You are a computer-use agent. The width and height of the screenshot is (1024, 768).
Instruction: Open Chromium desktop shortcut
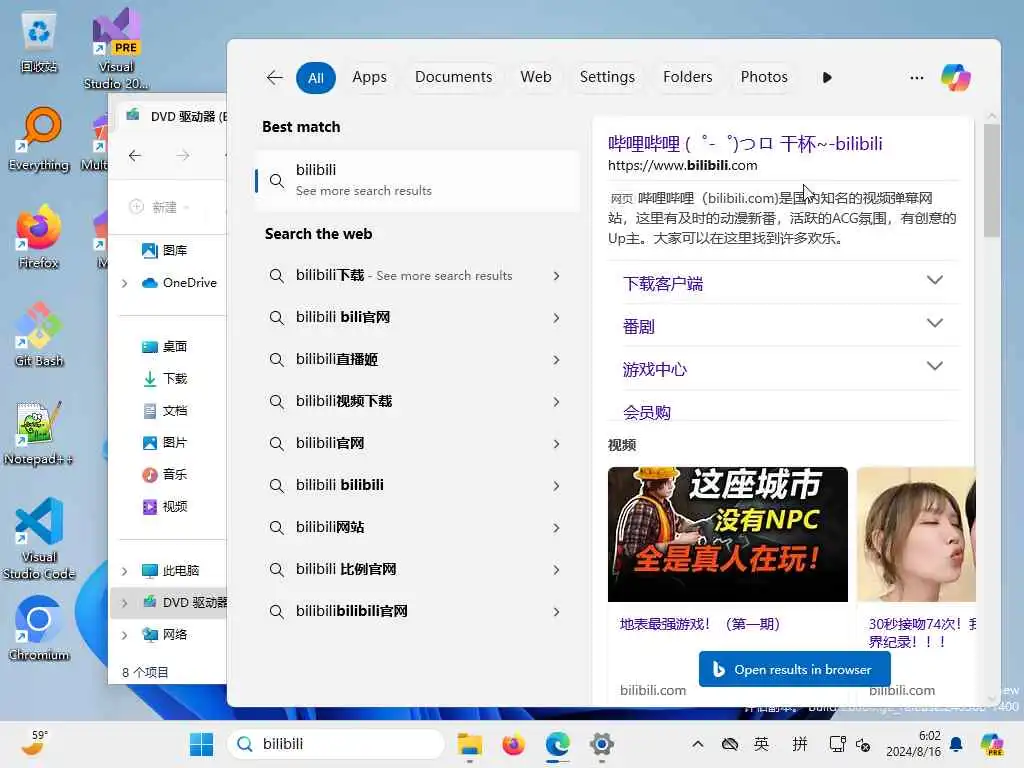(x=39, y=628)
